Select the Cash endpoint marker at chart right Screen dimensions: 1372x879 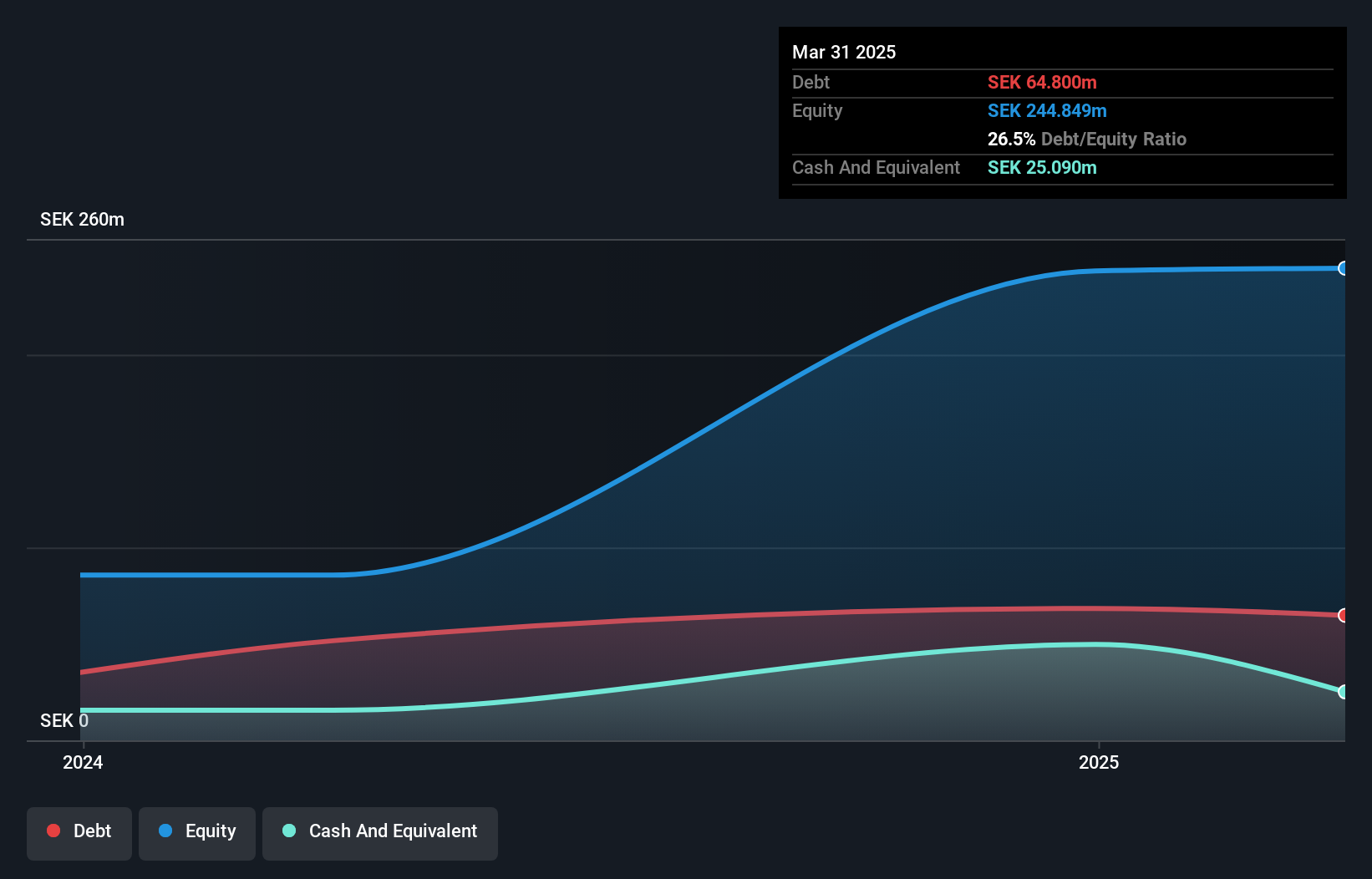pyautogui.click(x=1343, y=692)
